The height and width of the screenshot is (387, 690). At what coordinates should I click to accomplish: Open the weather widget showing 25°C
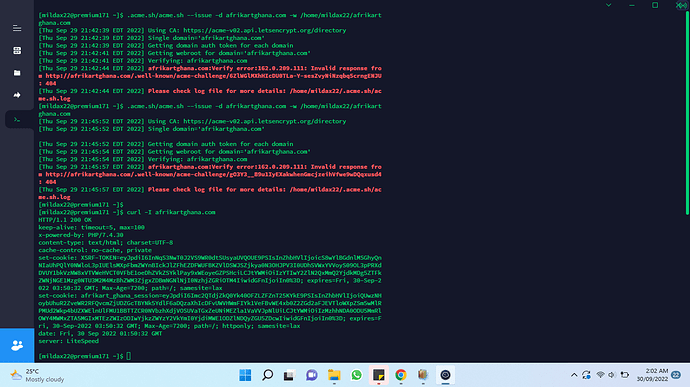pos(37,375)
